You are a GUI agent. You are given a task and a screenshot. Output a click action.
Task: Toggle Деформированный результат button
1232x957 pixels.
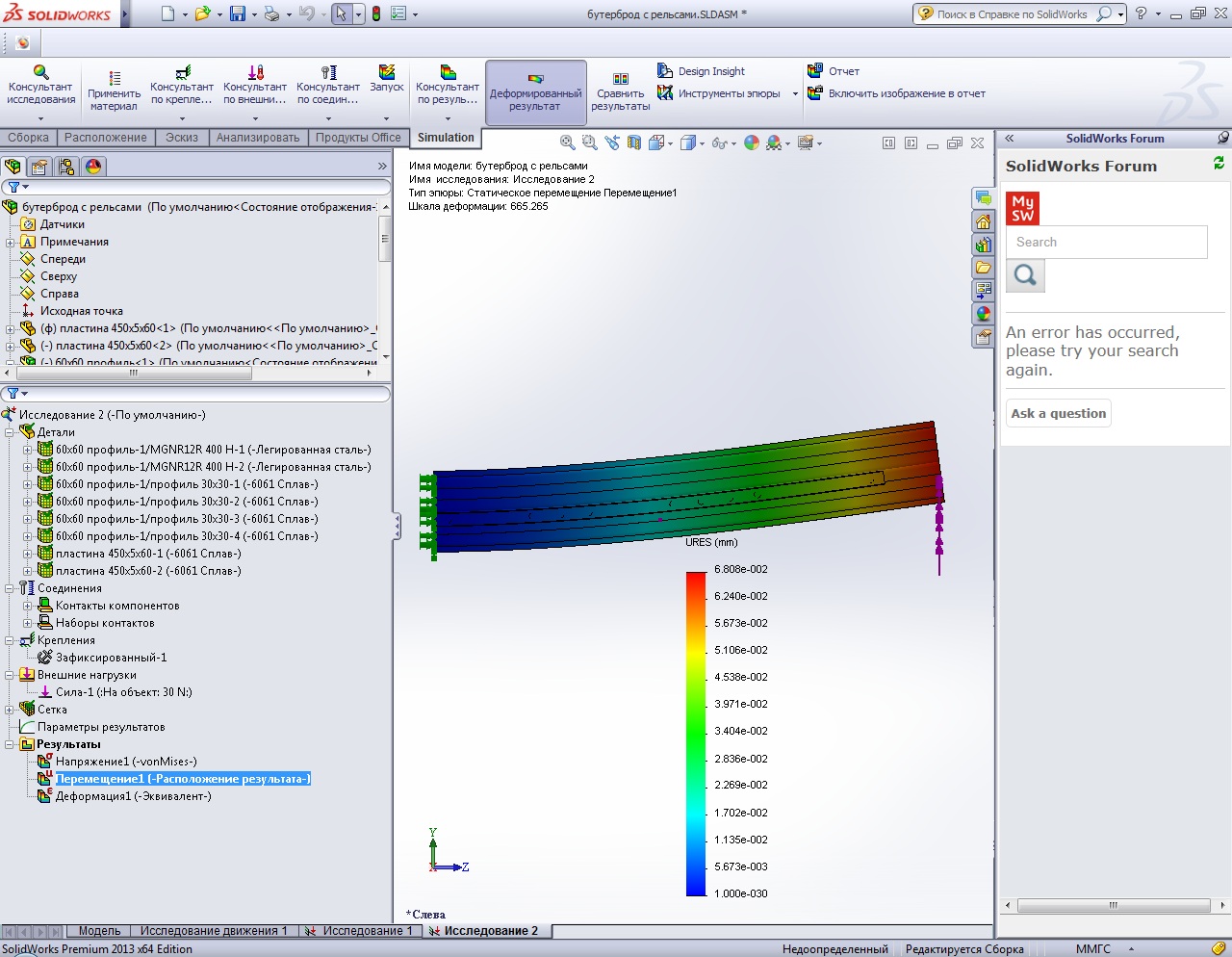(x=535, y=91)
